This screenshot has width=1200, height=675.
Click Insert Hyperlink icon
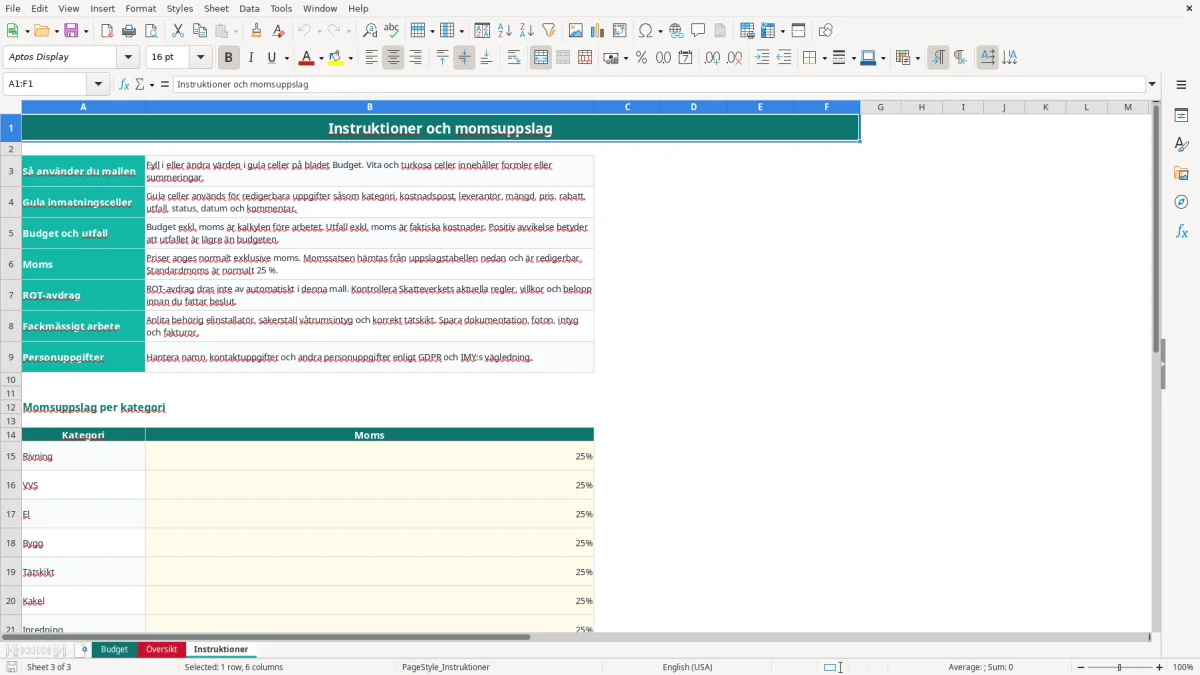pyautogui.click(x=676, y=31)
